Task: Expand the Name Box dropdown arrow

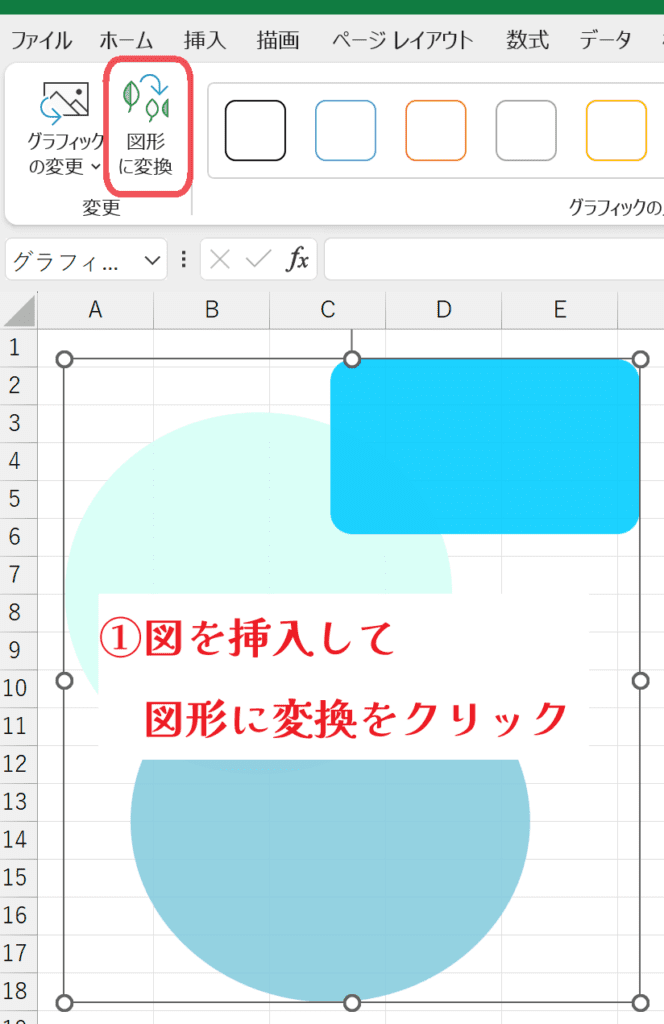Action: click(152, 260)
